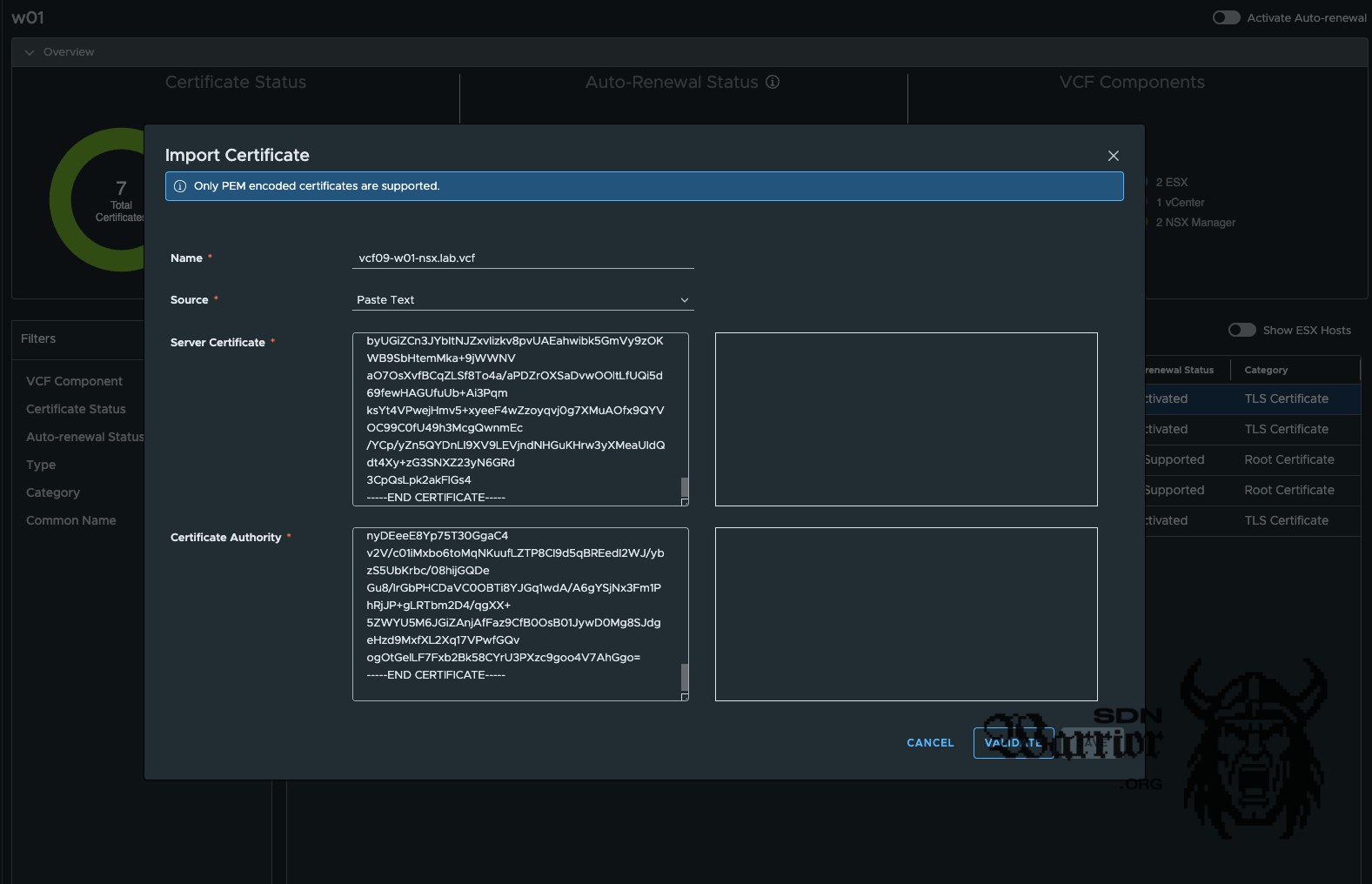
Task: Click the Name input field
Action: tap(523, 258)
